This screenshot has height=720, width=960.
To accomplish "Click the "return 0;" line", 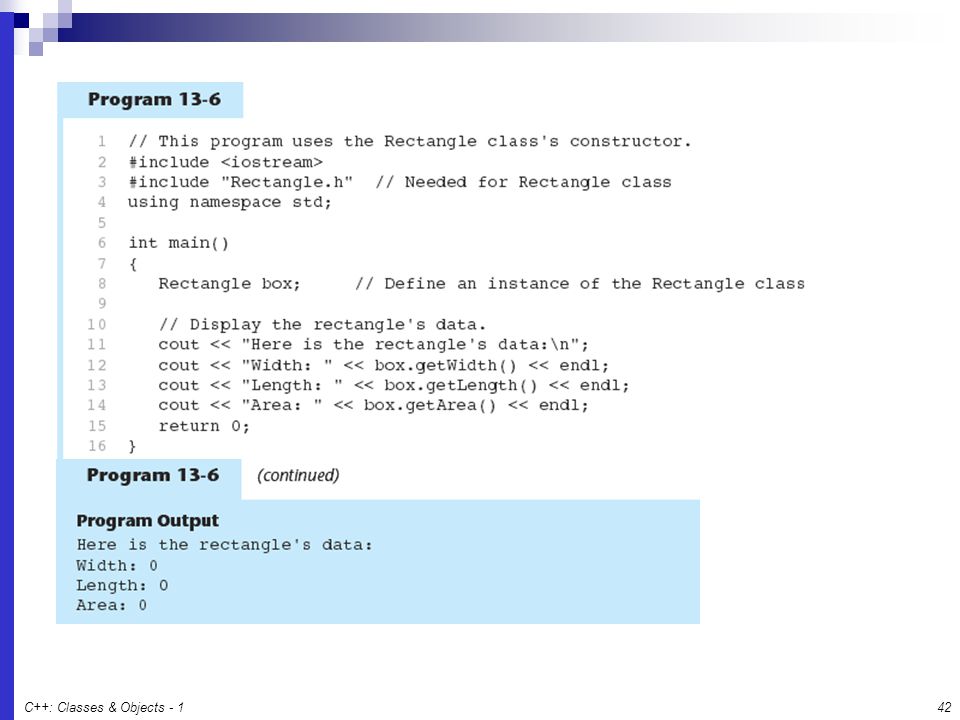I will pos(204,426).
